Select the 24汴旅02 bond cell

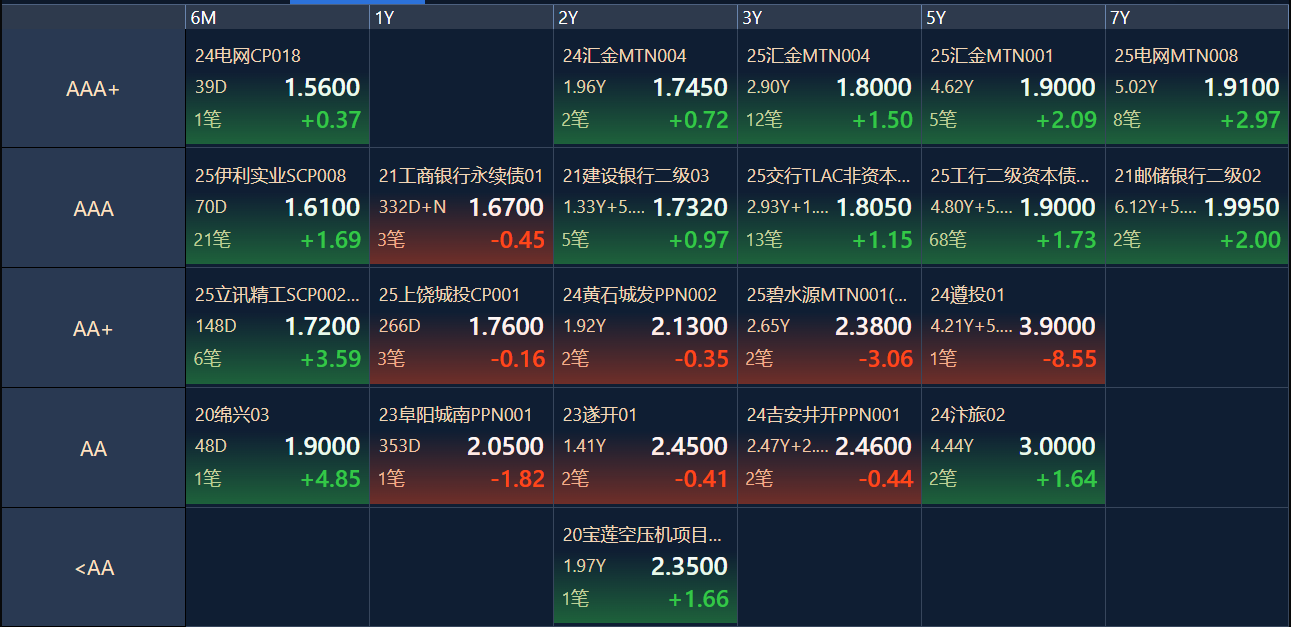click(x=1013, y=446)
